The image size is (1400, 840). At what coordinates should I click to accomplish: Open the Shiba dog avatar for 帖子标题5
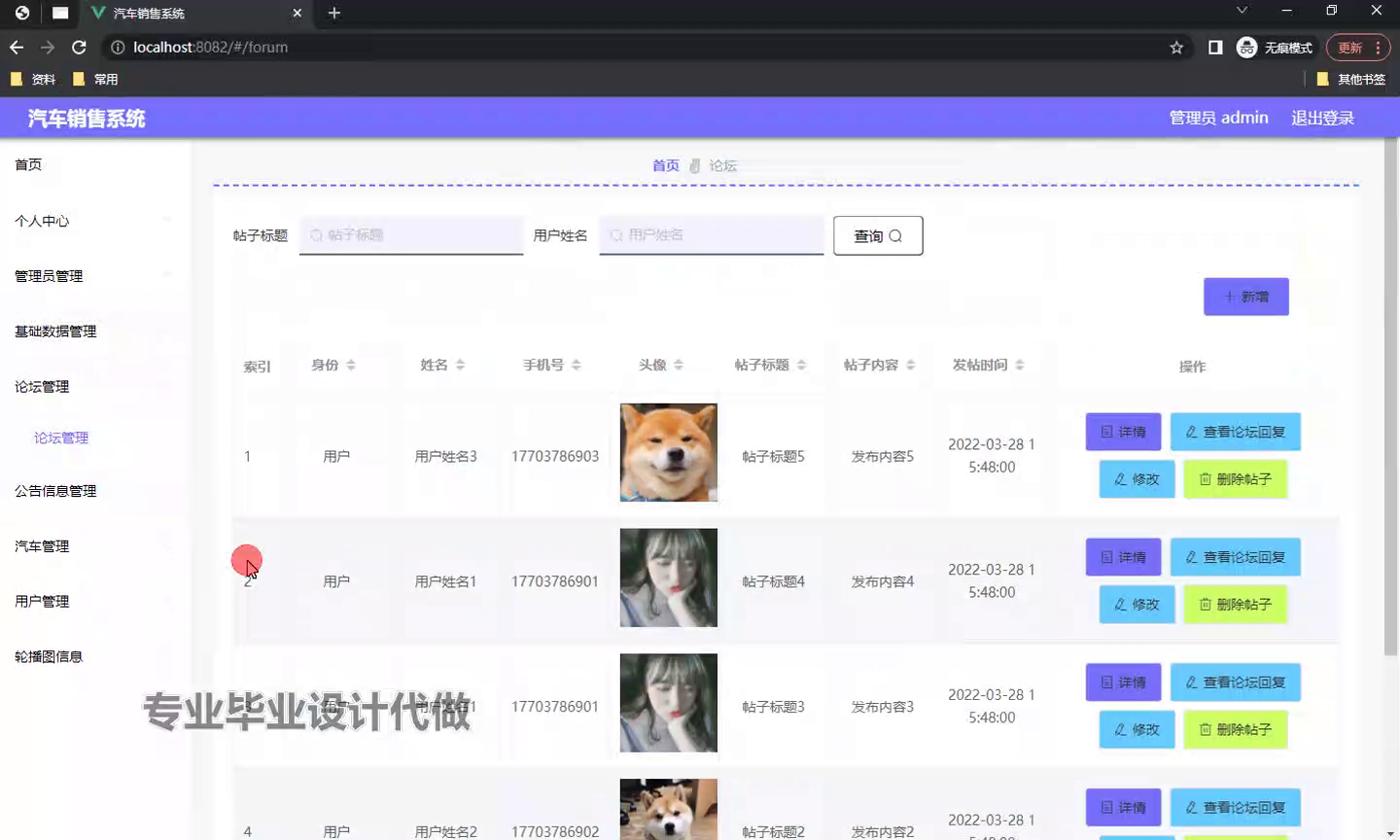click(x=669, y=452)
